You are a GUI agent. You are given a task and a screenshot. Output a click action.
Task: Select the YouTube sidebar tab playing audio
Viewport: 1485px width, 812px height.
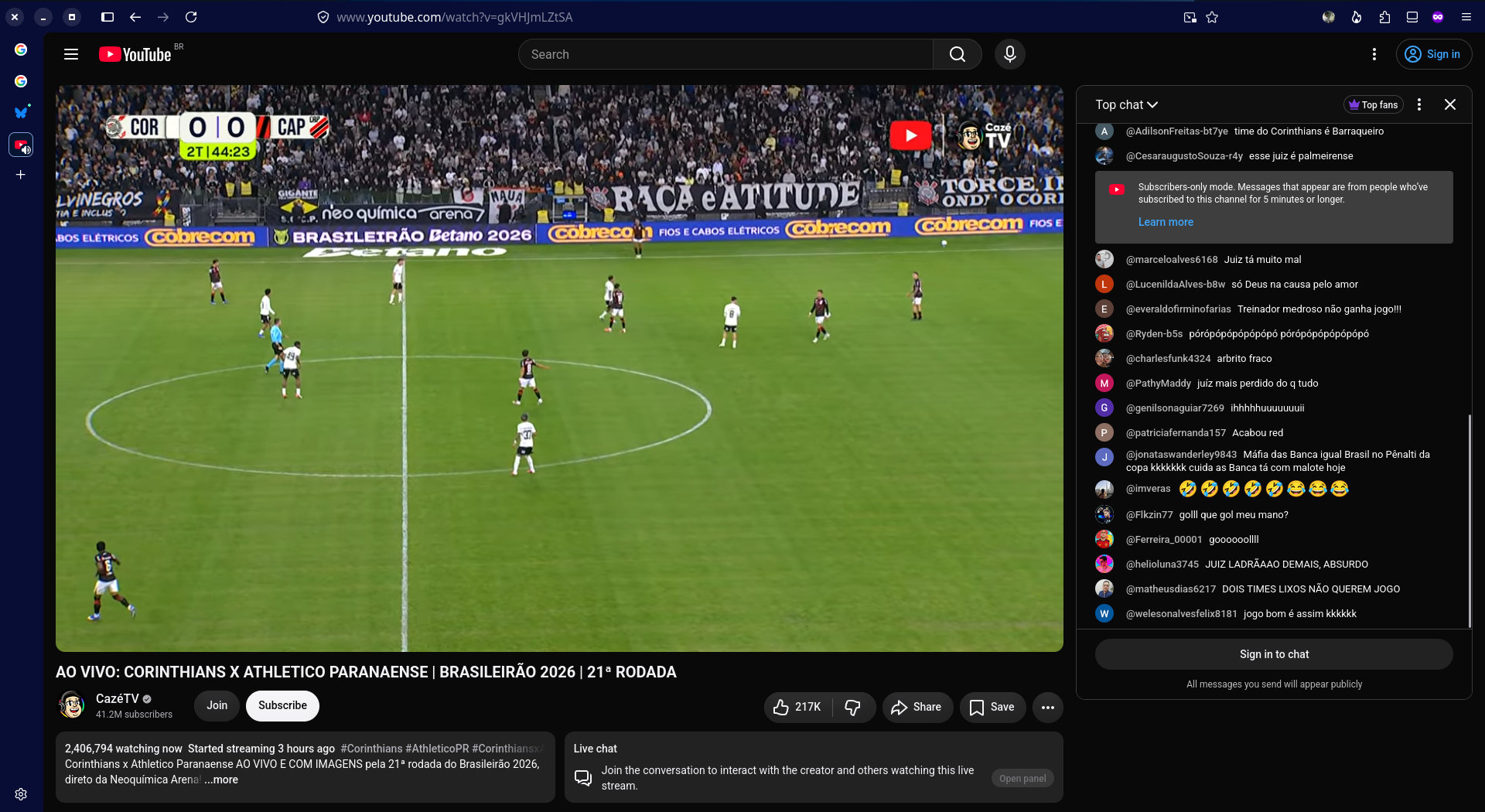[21, 145]
